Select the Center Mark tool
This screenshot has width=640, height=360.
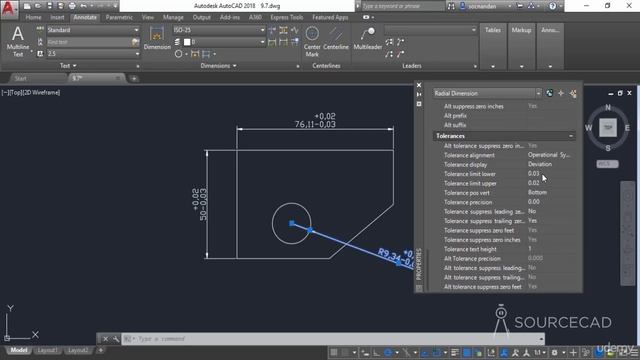click(312, 41)
